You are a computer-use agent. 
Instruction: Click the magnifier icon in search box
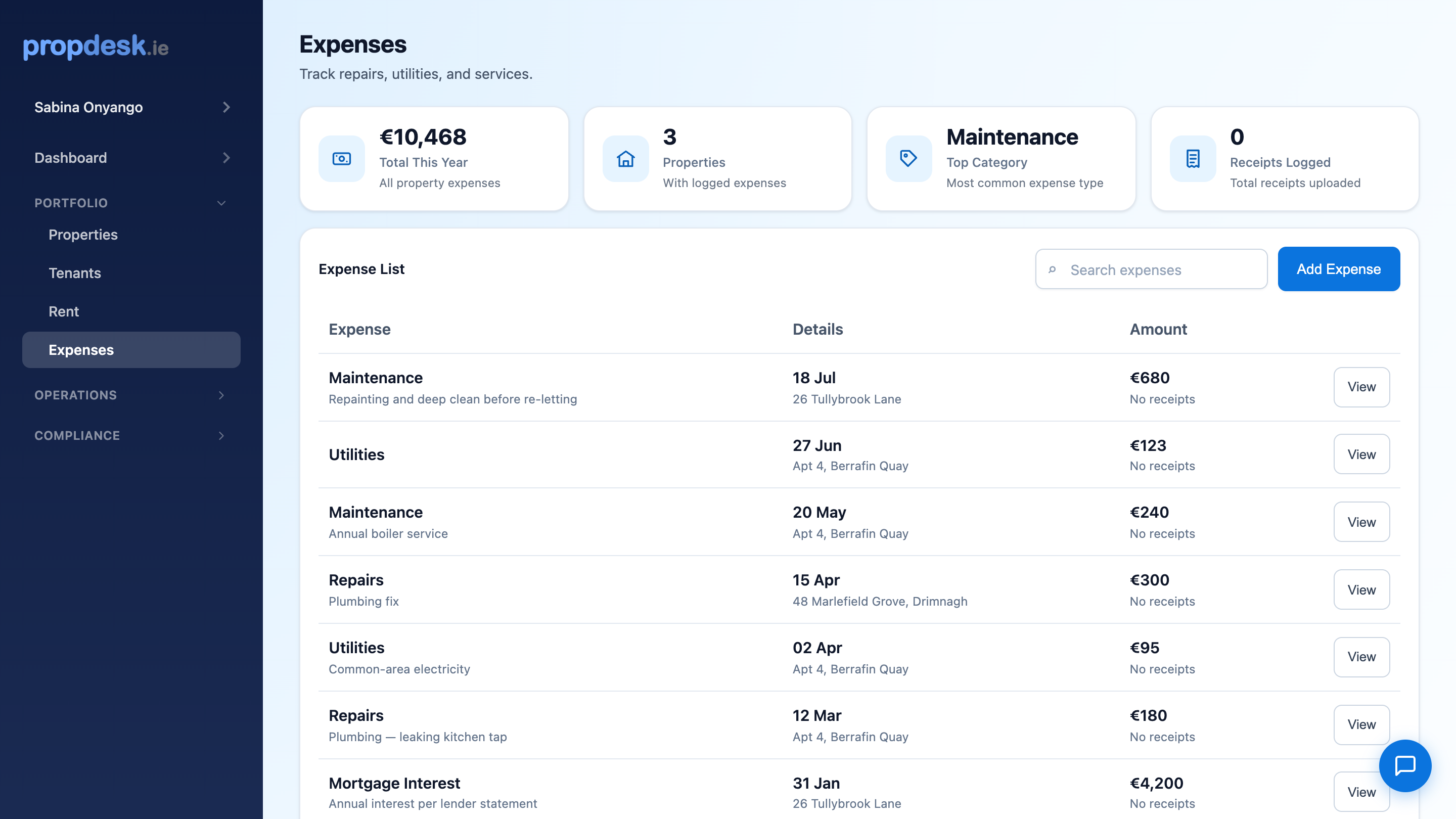1052,269
